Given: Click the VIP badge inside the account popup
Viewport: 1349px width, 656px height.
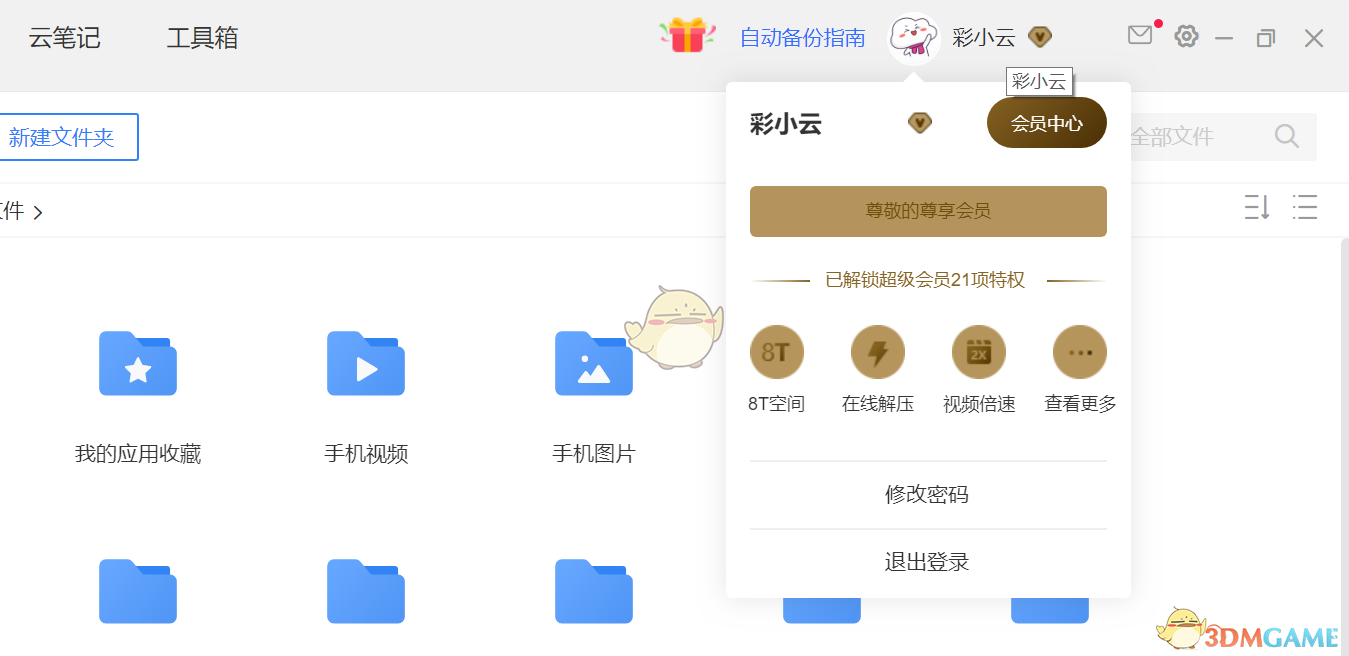Looking at the screenshot, I should click(x=920, y=123).
